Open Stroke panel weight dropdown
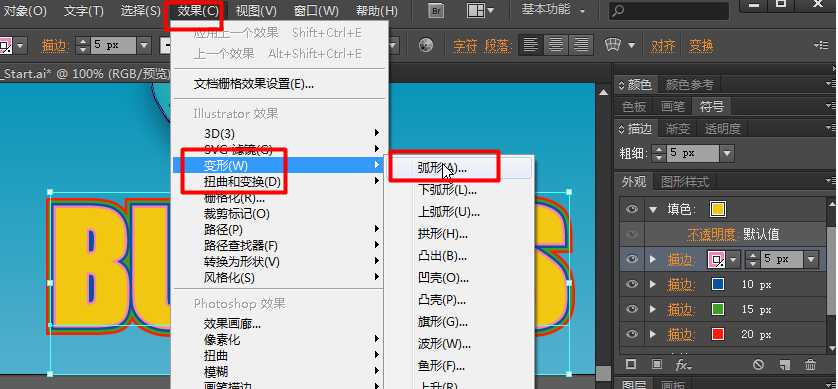 (x=727, y=154)
